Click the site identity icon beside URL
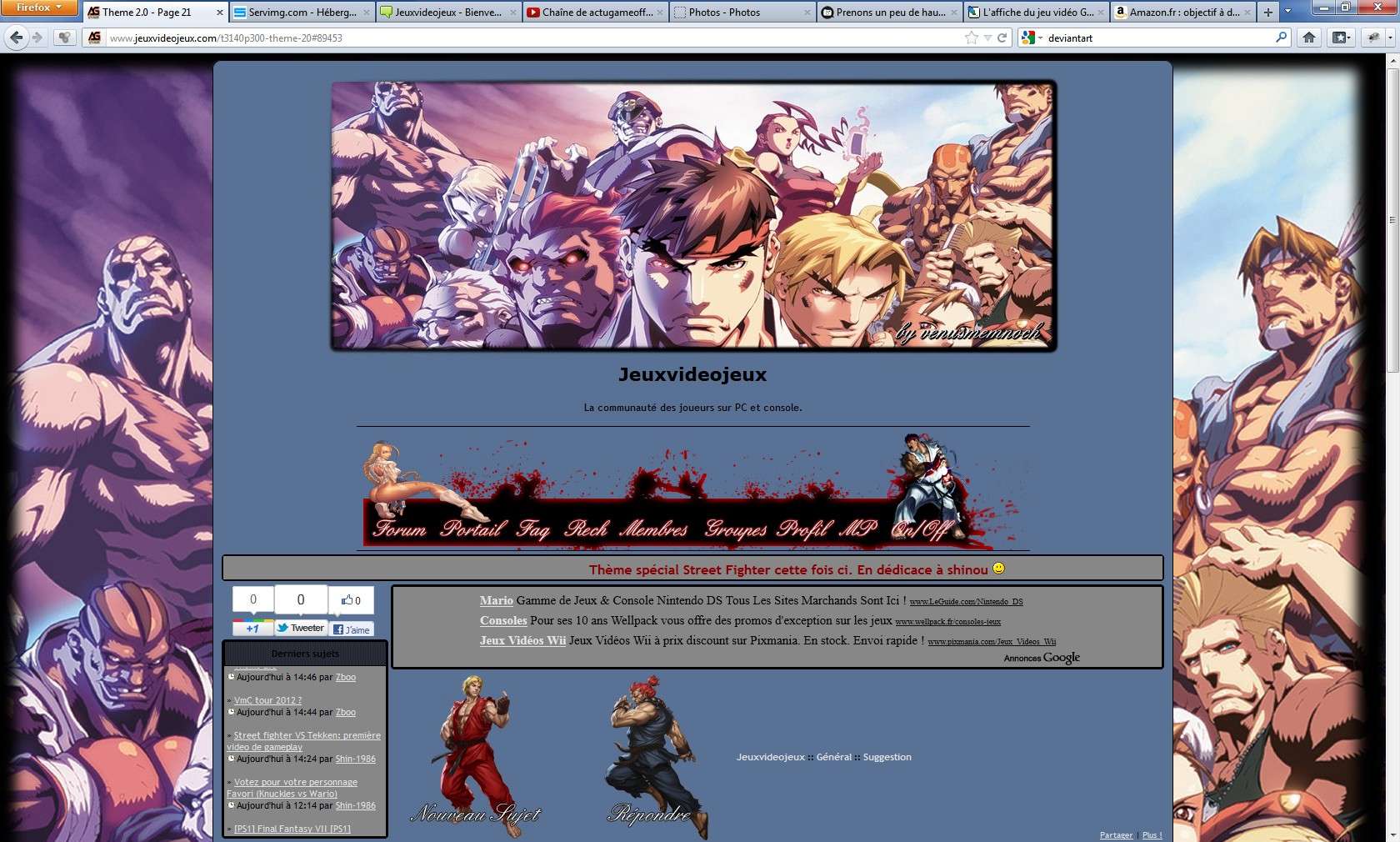1400x842 pixels. click(94, 38)
